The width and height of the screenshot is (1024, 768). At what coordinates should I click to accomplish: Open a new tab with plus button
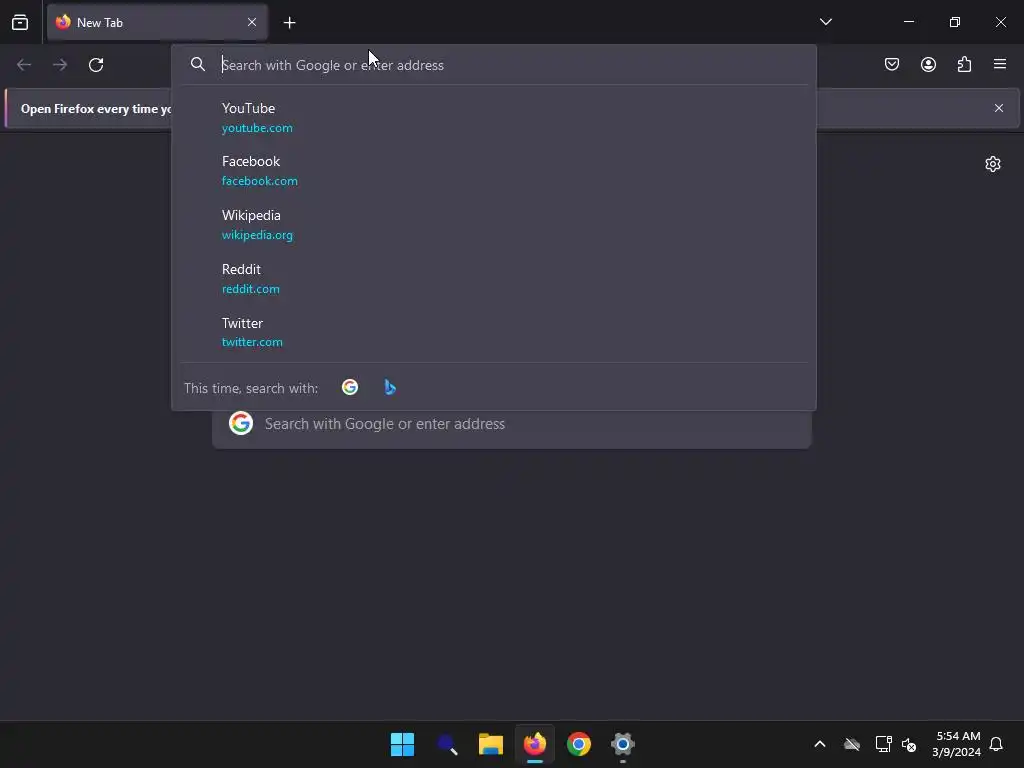click(x=289, y=23)
